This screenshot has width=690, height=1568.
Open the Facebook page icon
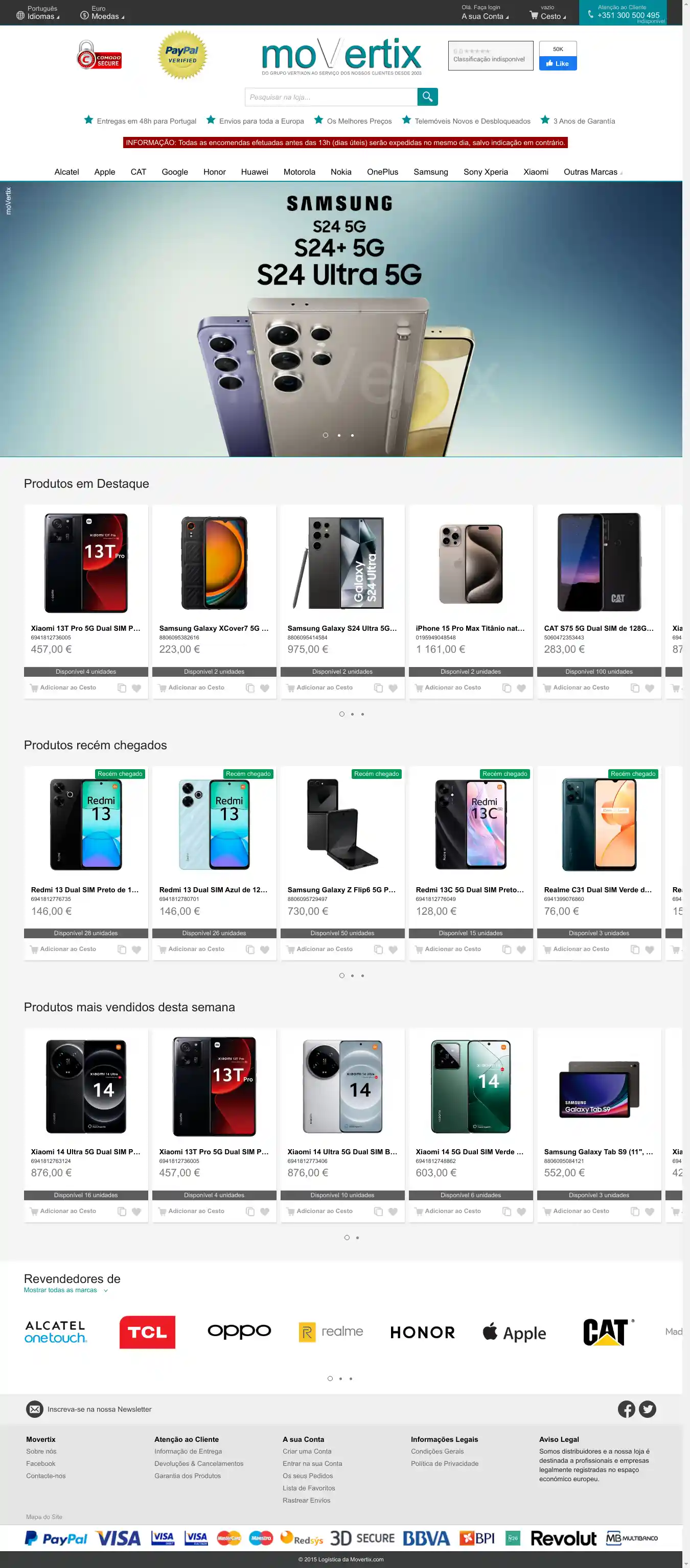tap(626, 1409)
